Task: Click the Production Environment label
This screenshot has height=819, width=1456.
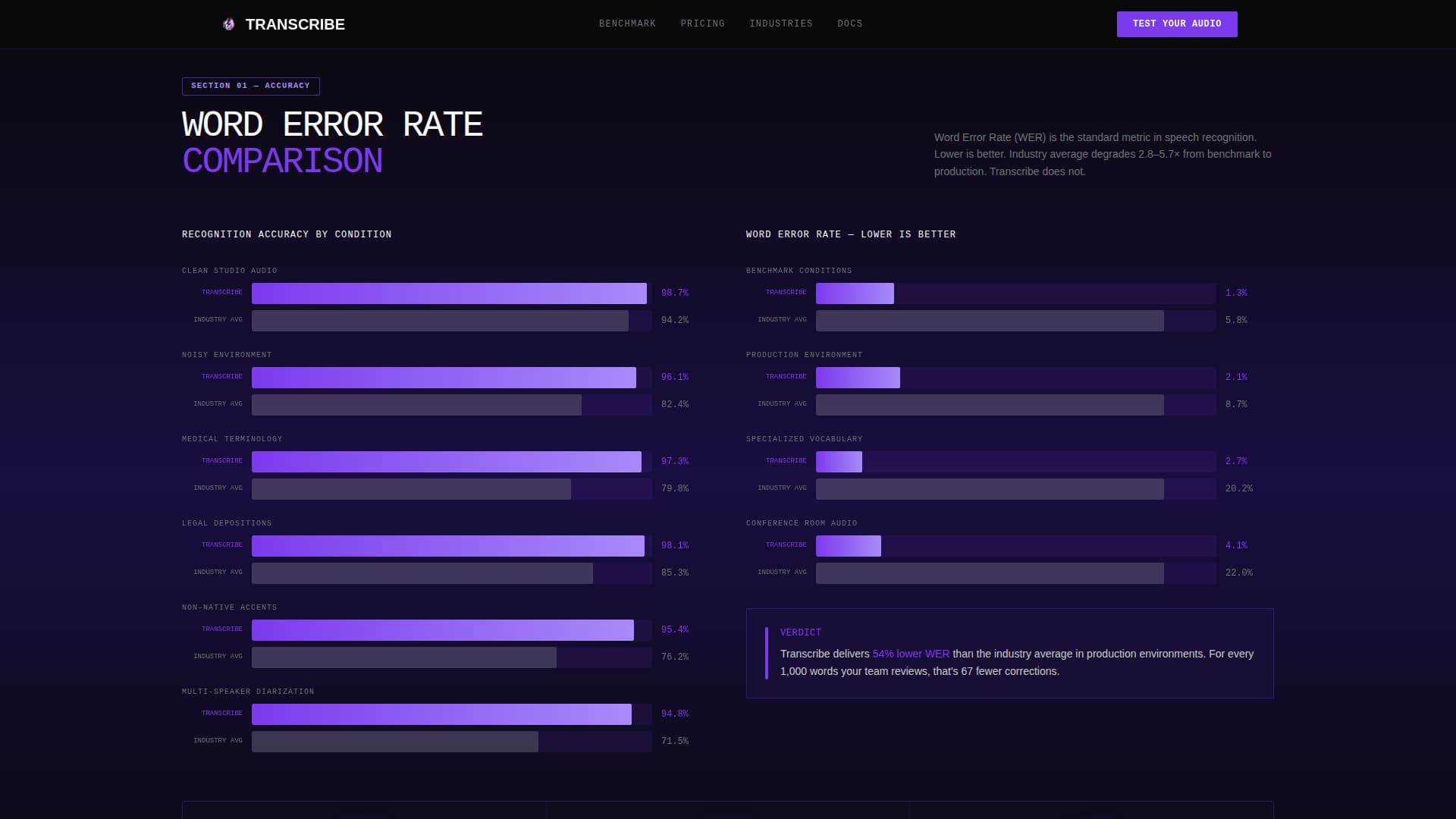Action: (804, 355)
